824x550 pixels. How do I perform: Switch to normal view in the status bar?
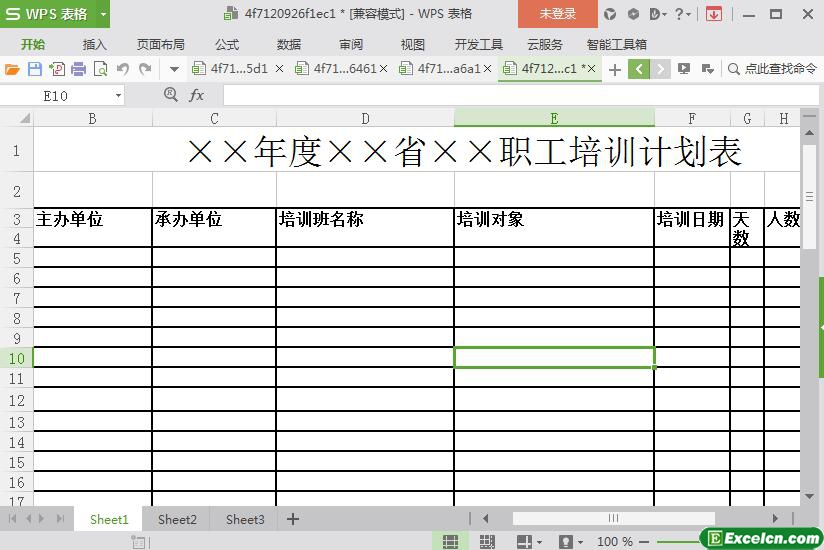[450, 542]
